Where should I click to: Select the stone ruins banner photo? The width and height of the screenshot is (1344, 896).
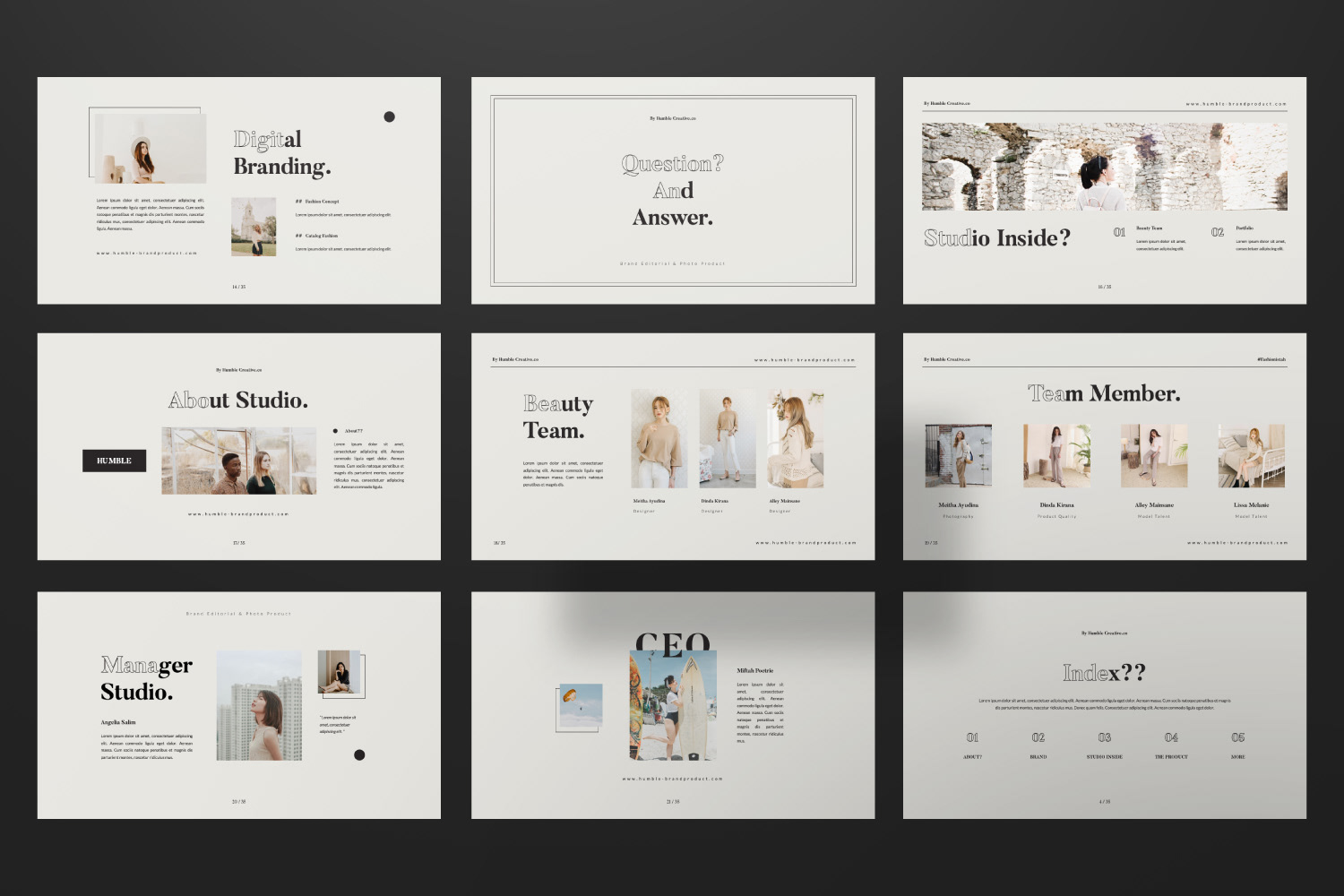[x=1105, y=167]
